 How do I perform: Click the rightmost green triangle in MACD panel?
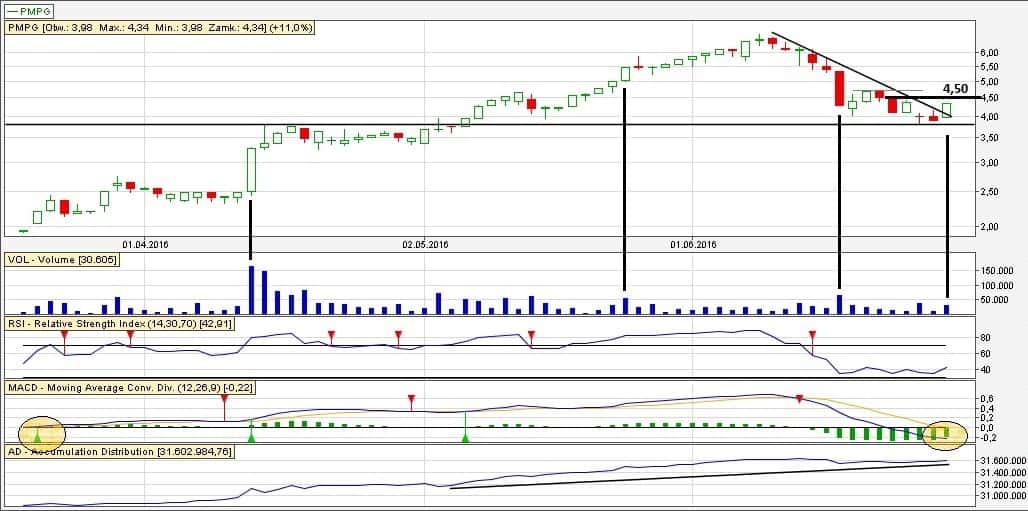point(466,437)
